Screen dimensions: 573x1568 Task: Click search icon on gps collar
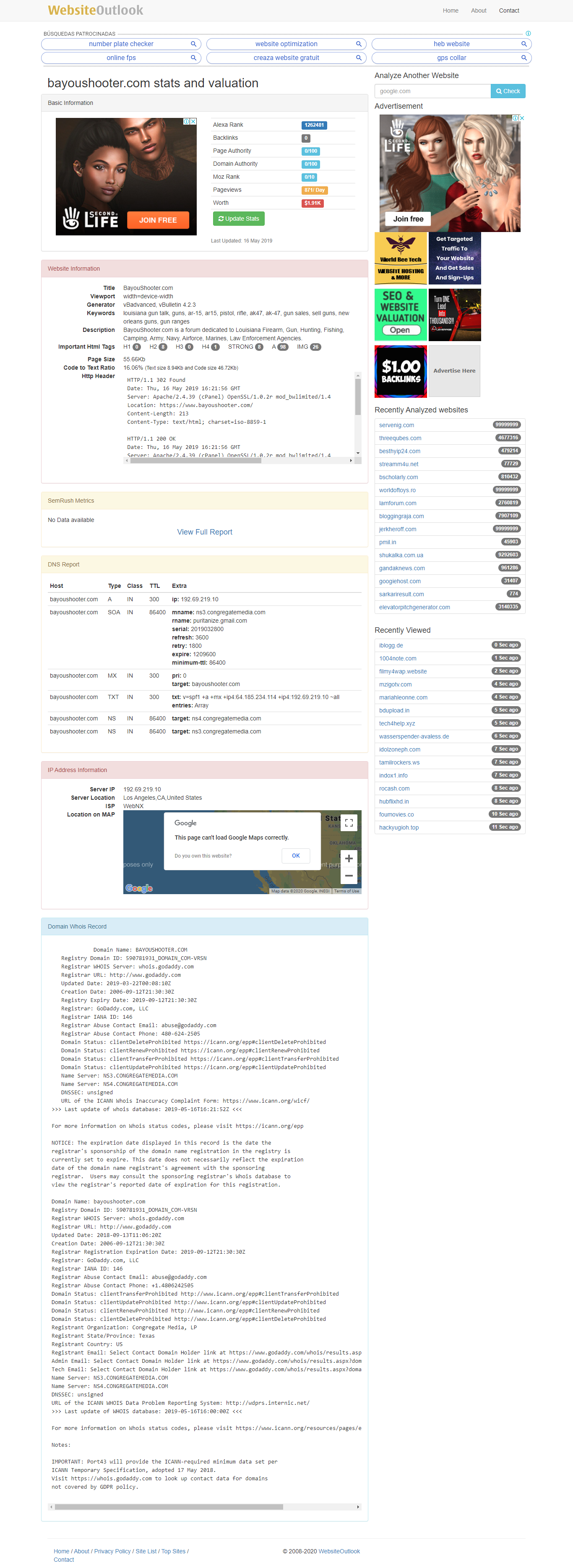[x=524, y=58]
